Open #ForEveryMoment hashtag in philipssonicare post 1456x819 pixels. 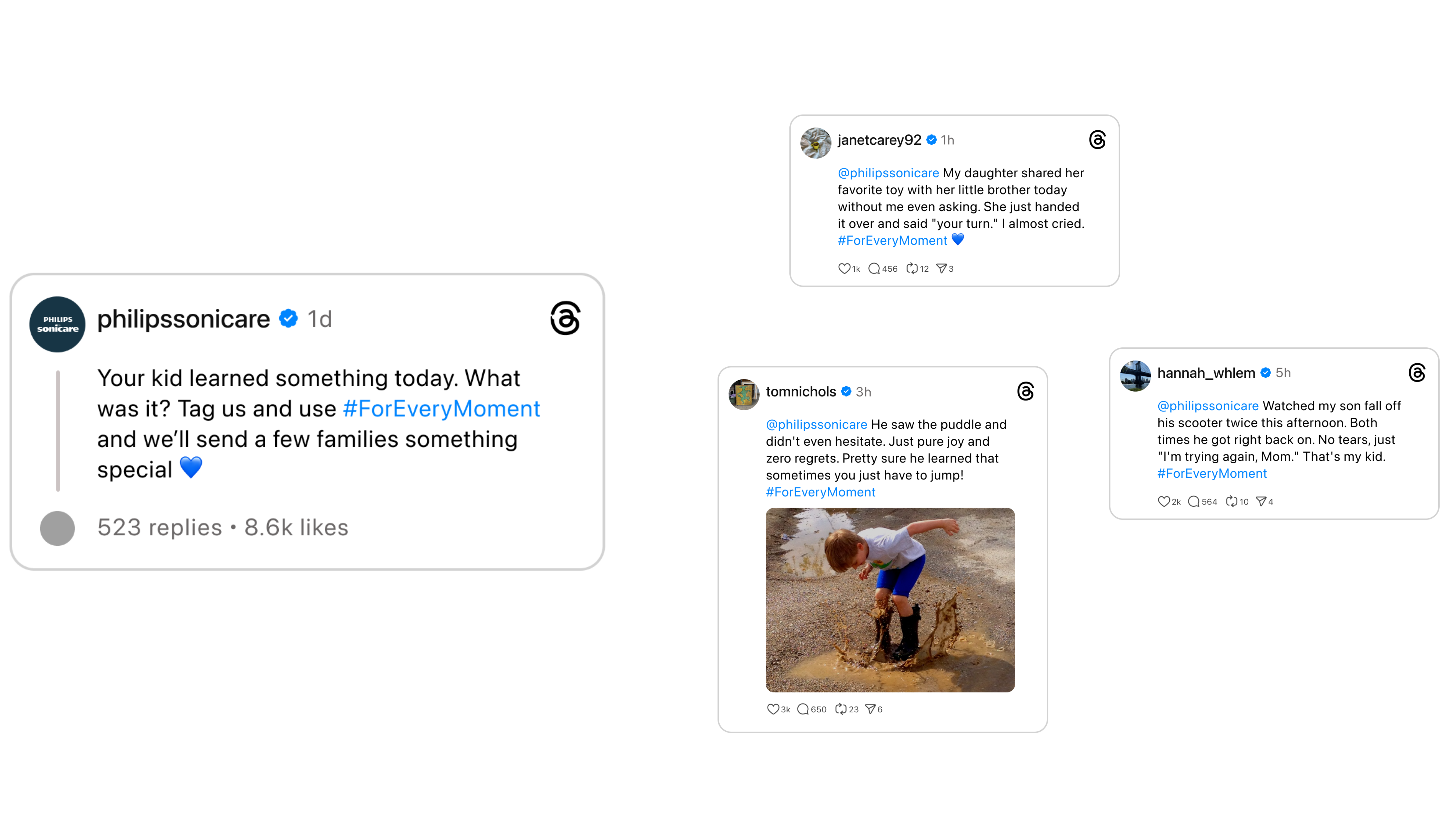pyautogui.click(x=442, y=409)
